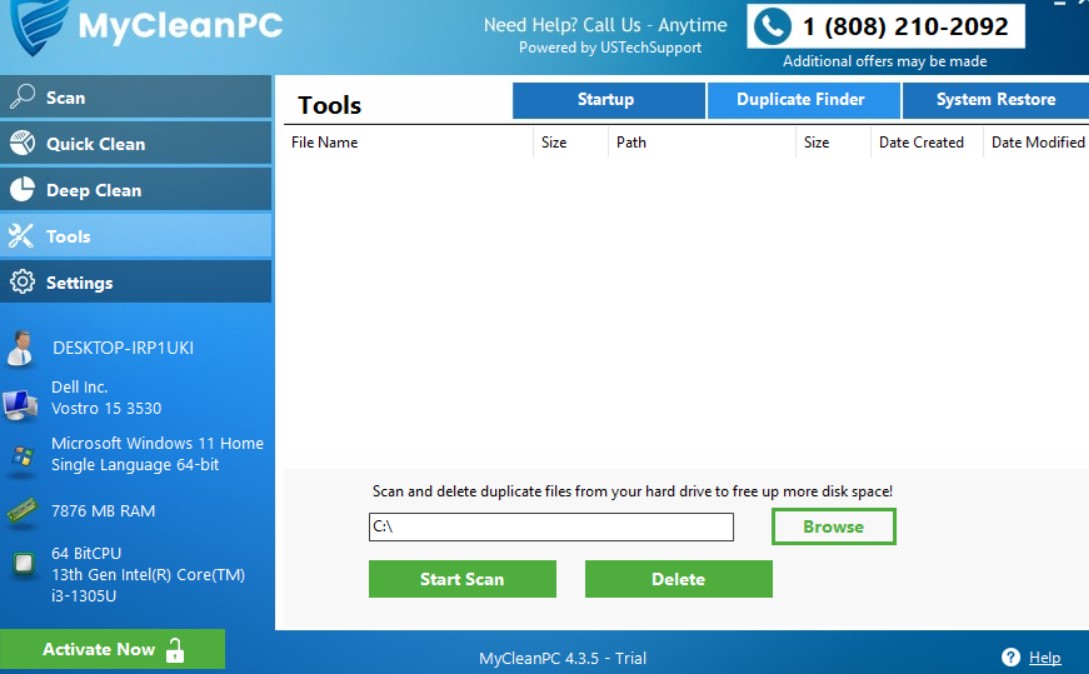Image resolution: width=1089 pixels, height=674 pixels.
Task: Click the Browse button
Action: click(833, 527)
